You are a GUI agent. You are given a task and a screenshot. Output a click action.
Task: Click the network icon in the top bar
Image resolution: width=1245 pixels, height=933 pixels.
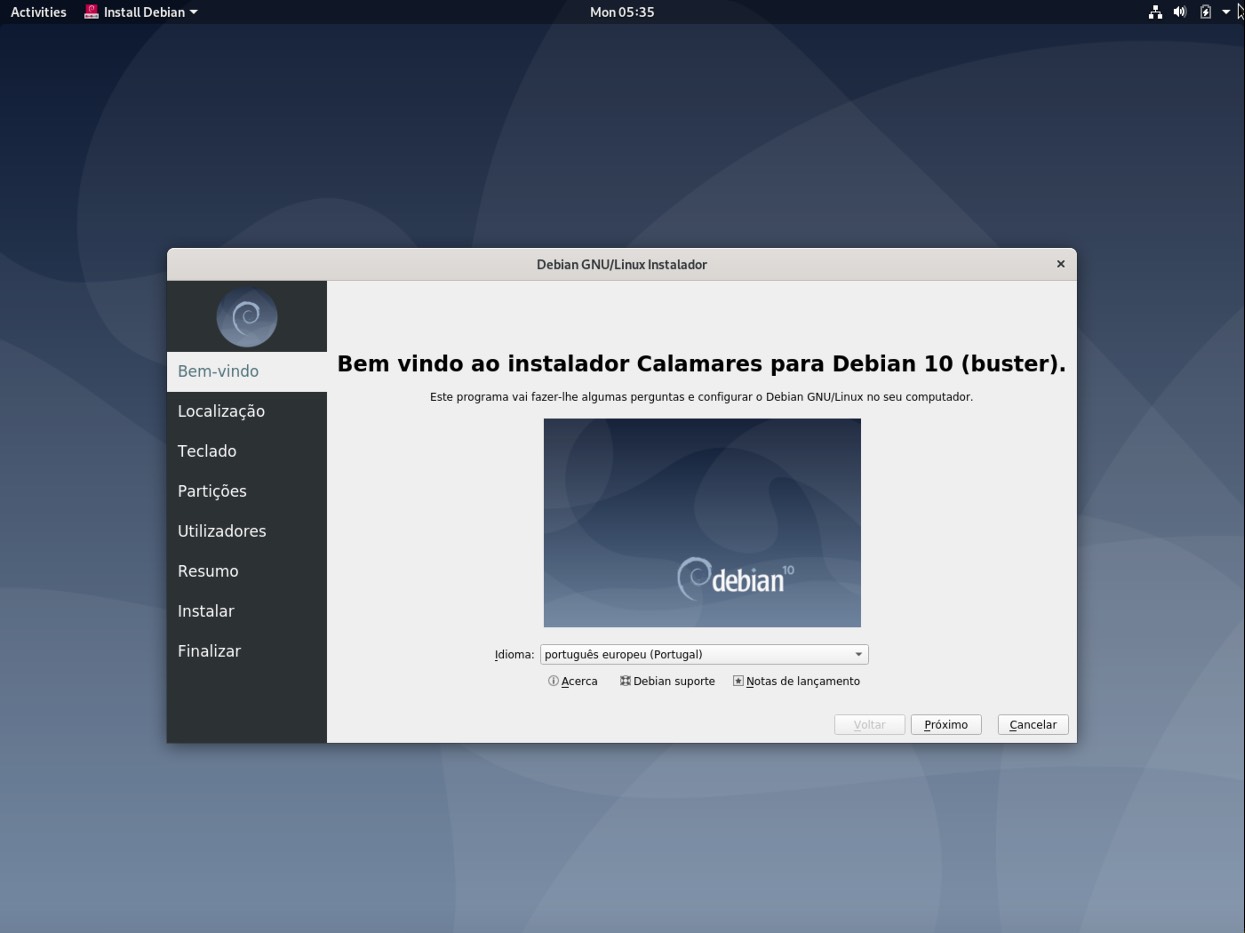point(1155,12)
